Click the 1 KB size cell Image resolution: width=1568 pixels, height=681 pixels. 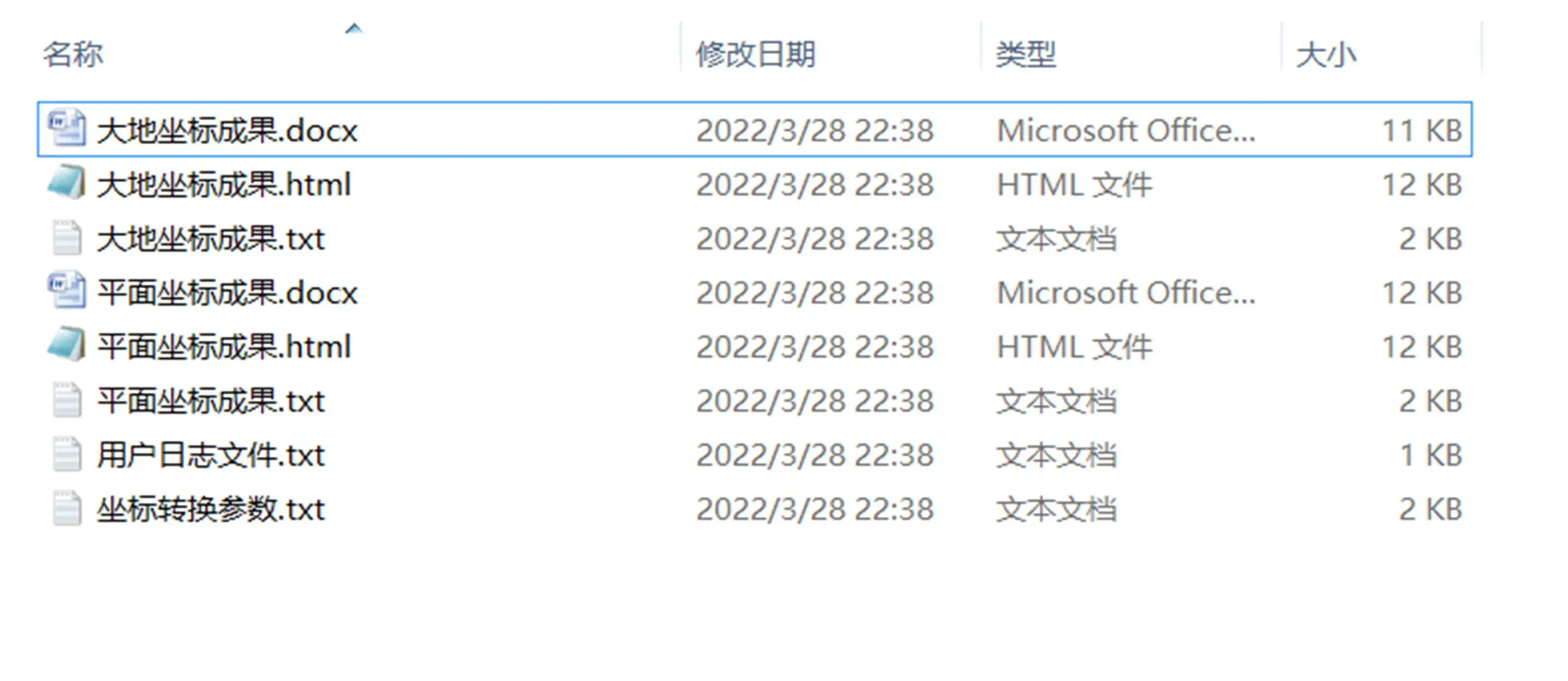coord(1430,455)
